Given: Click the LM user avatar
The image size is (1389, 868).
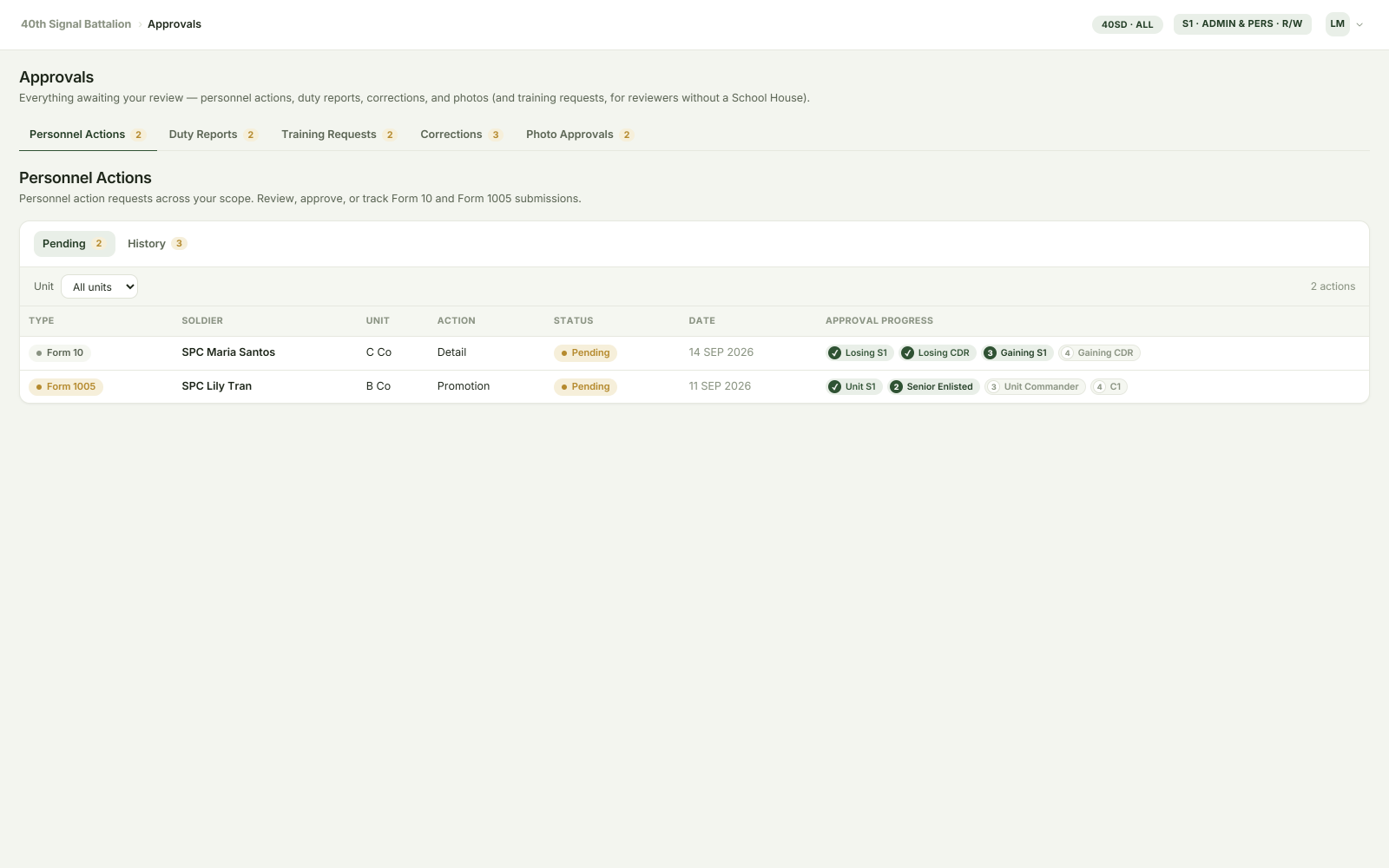Looking at the screenshot, I should [1337, 24].
